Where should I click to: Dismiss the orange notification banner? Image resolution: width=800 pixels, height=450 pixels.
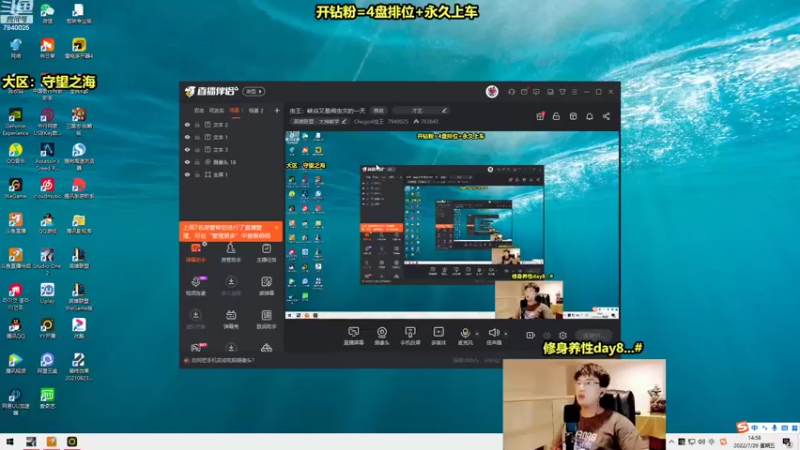click(276, 228)
